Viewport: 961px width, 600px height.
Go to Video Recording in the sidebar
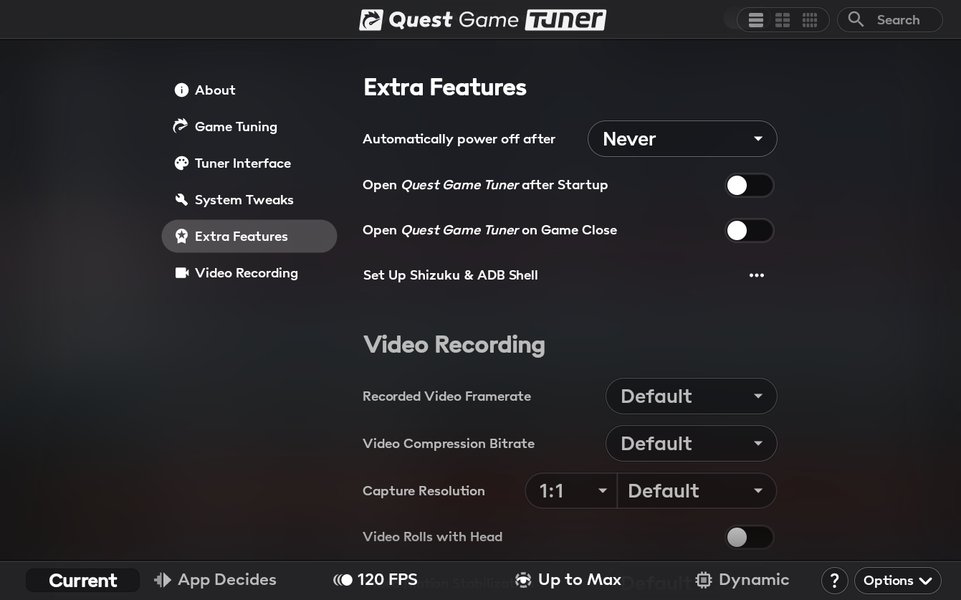(x=249, y=273)
